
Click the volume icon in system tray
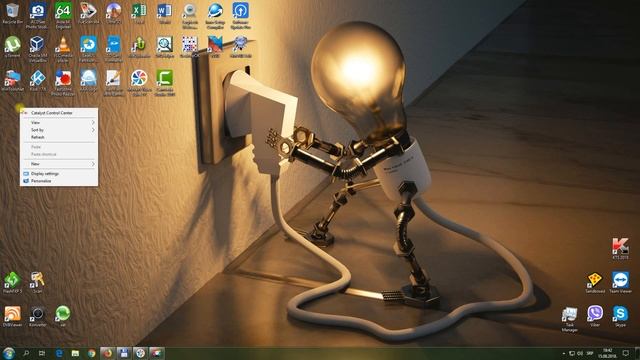click(x=580, y=353)
